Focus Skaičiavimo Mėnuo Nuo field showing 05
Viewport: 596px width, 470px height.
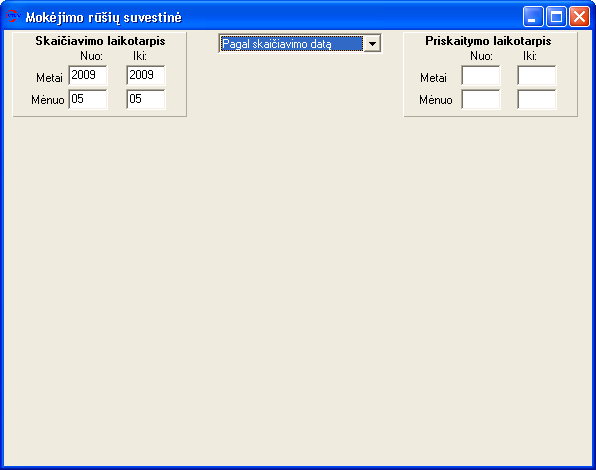[88, 99]
